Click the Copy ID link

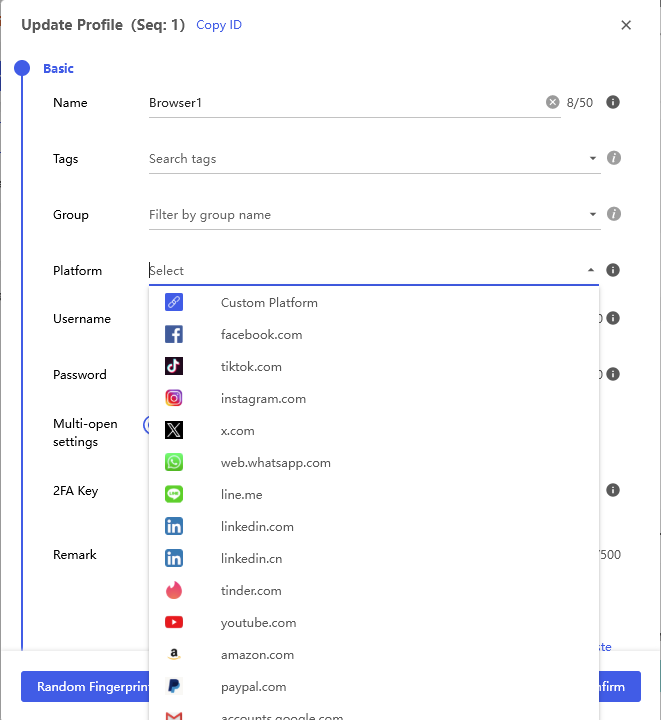click(x=218, y=25)
